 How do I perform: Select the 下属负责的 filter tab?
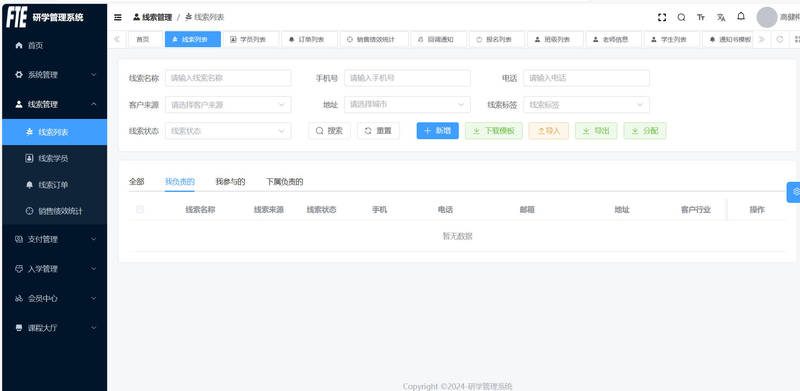pos(285,181)
